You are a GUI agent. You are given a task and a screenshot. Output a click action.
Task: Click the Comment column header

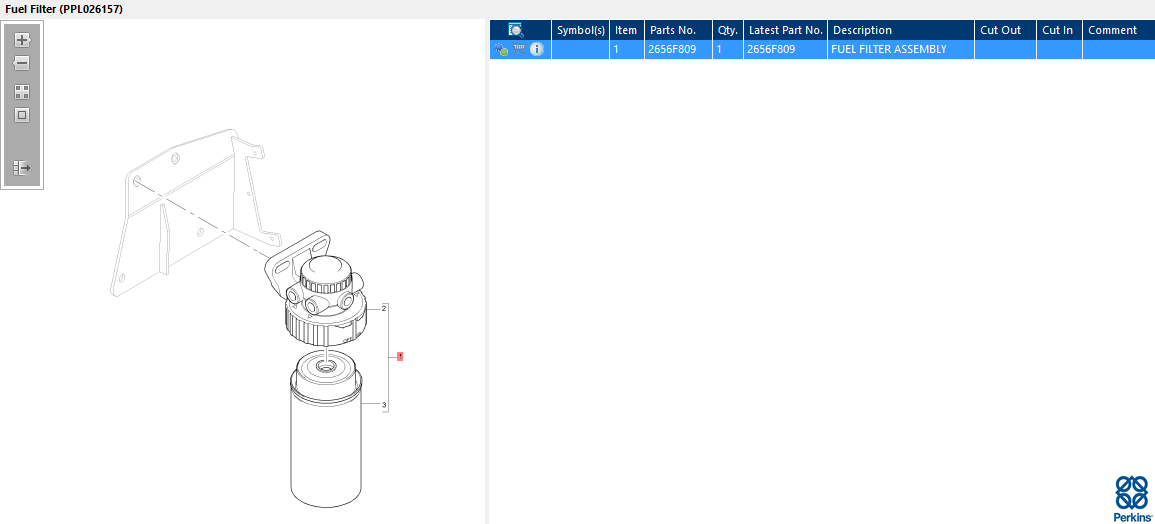pos(1118,30)
